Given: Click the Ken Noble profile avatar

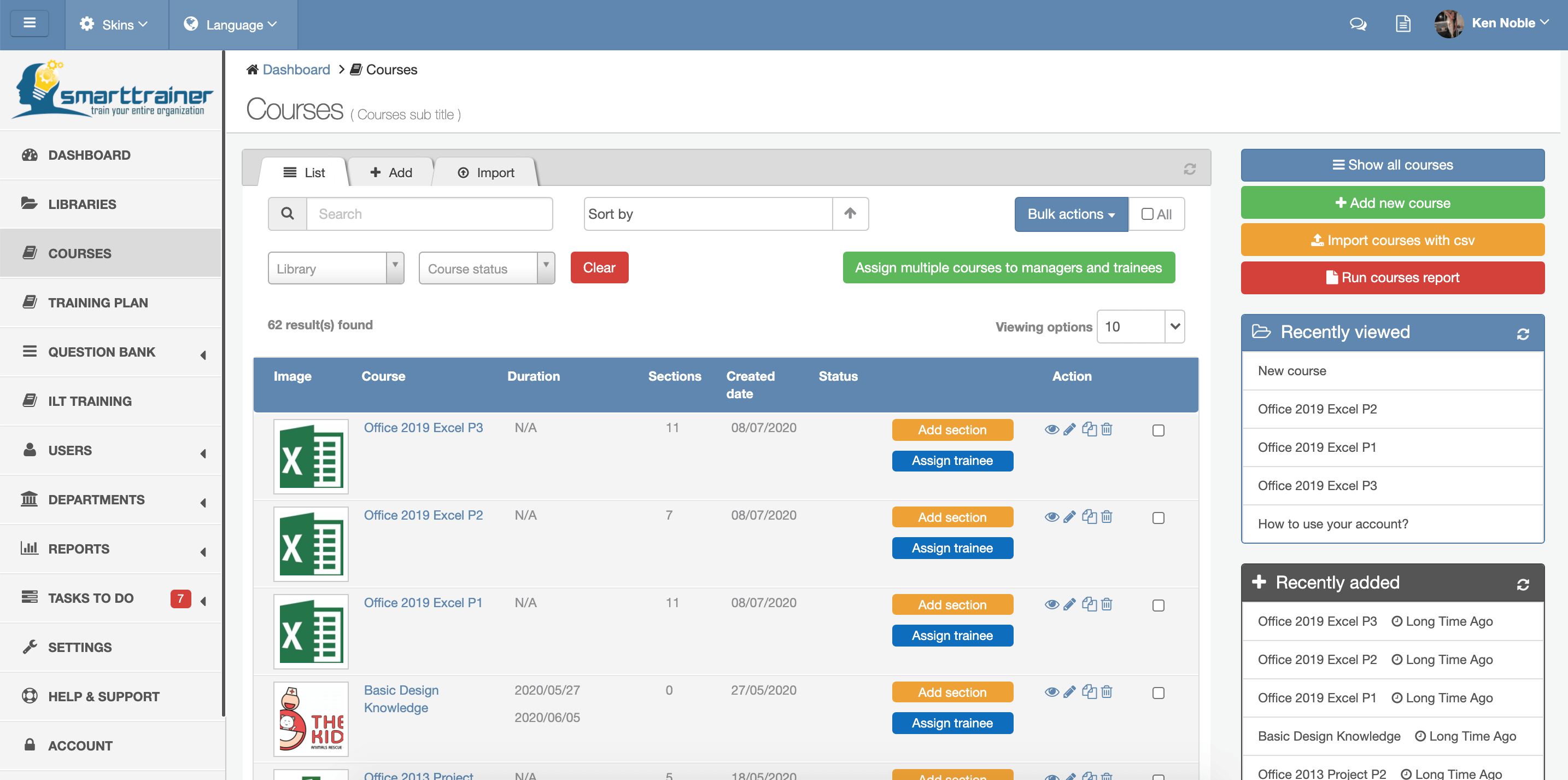Looking at the screenshot, I should click(x=1449, y=24).
